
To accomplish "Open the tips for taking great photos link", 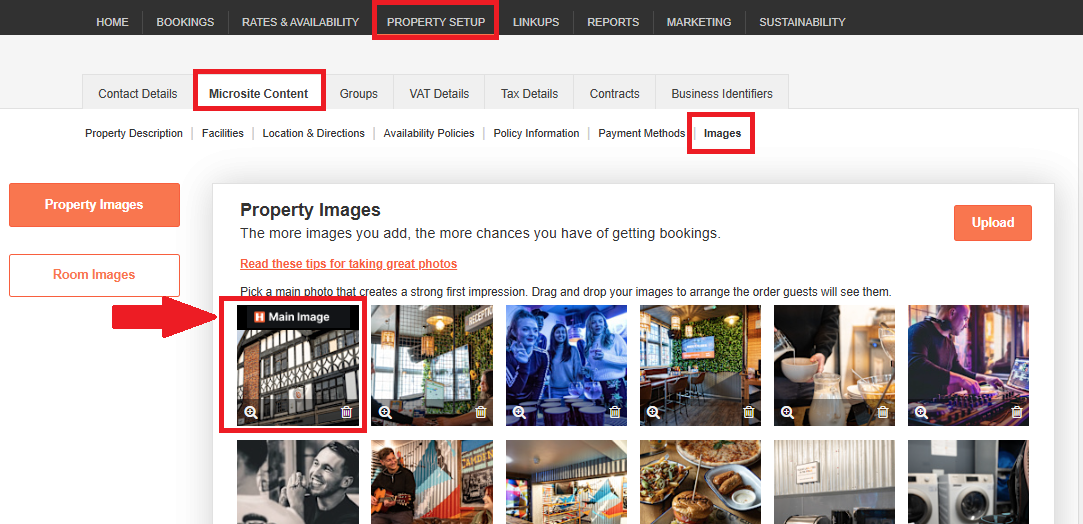I will pos(348,264).
